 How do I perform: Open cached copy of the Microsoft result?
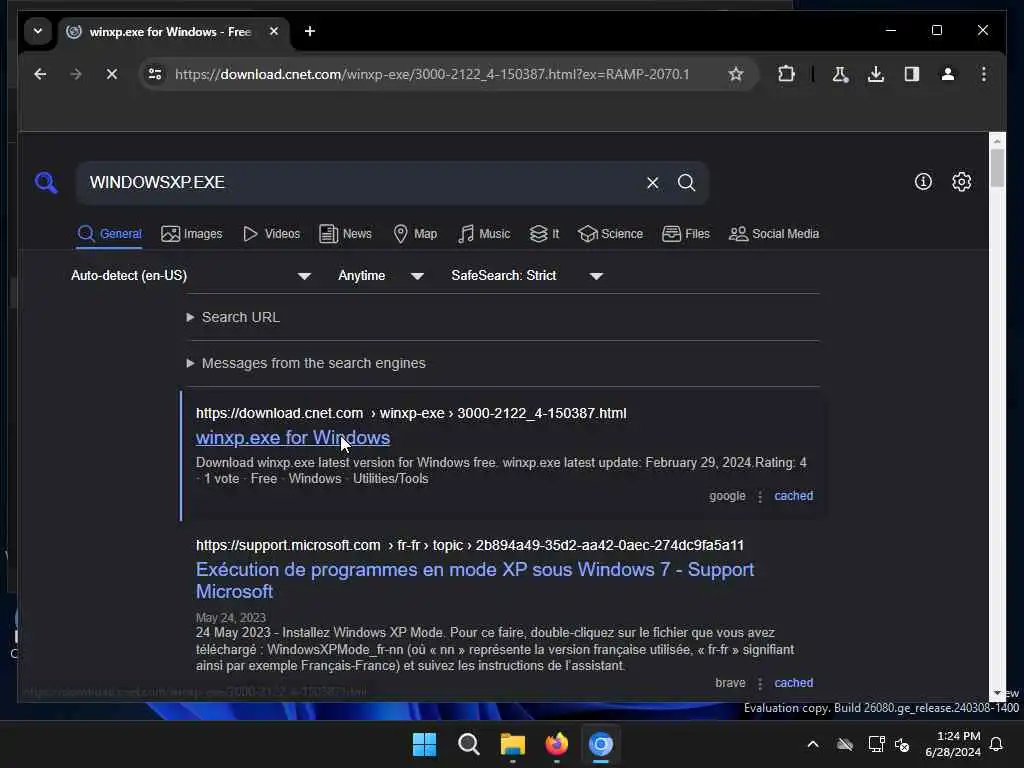[x=793, y=682]
